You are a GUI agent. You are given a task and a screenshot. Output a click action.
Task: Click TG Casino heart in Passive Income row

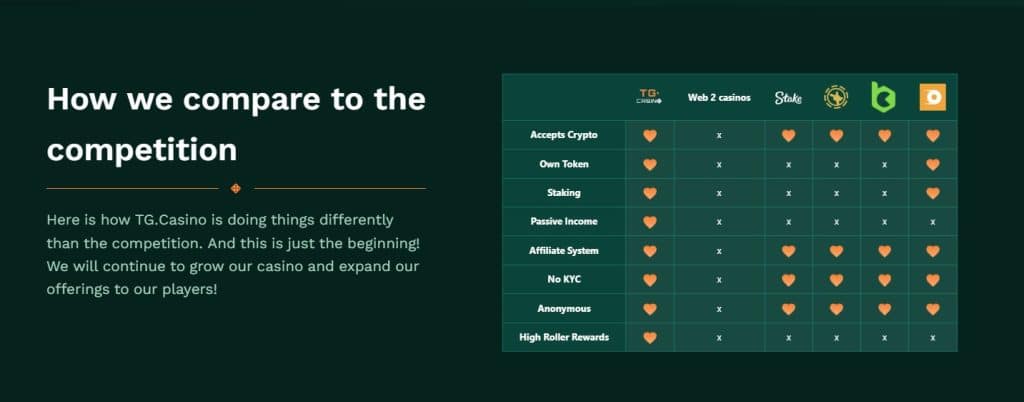coord(649,222)
